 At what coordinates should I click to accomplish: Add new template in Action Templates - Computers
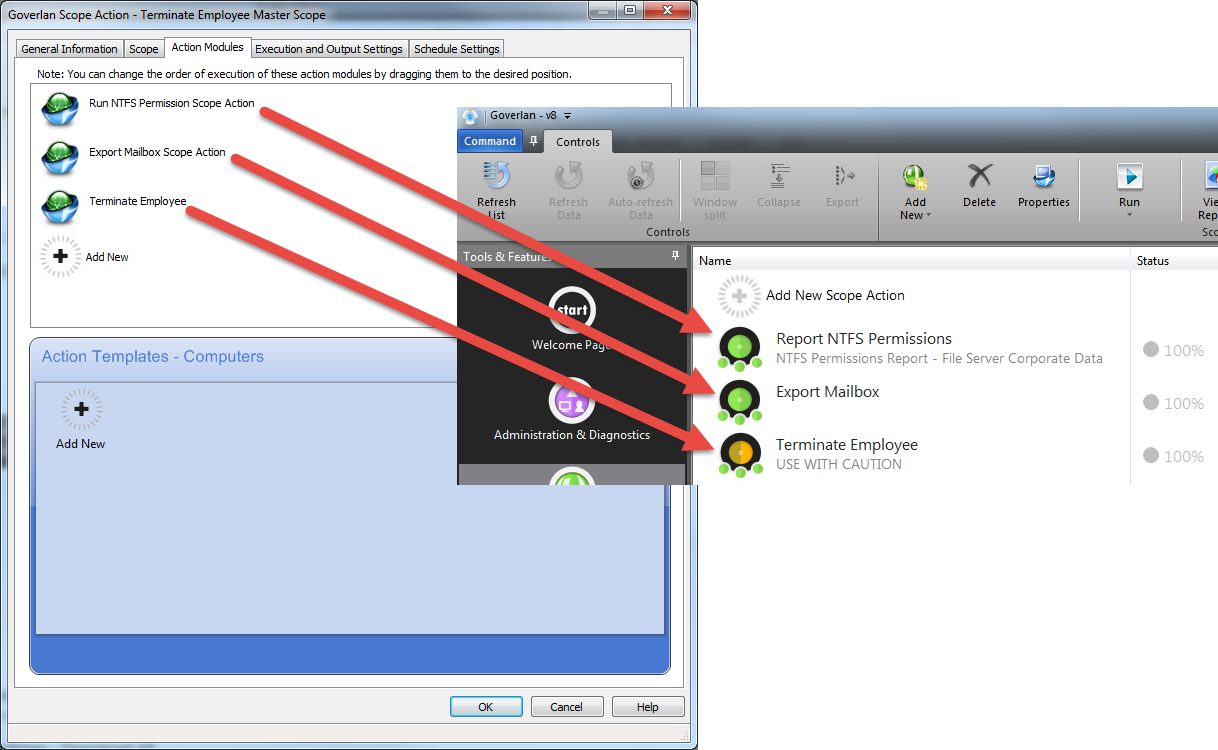tap(81, 409)
